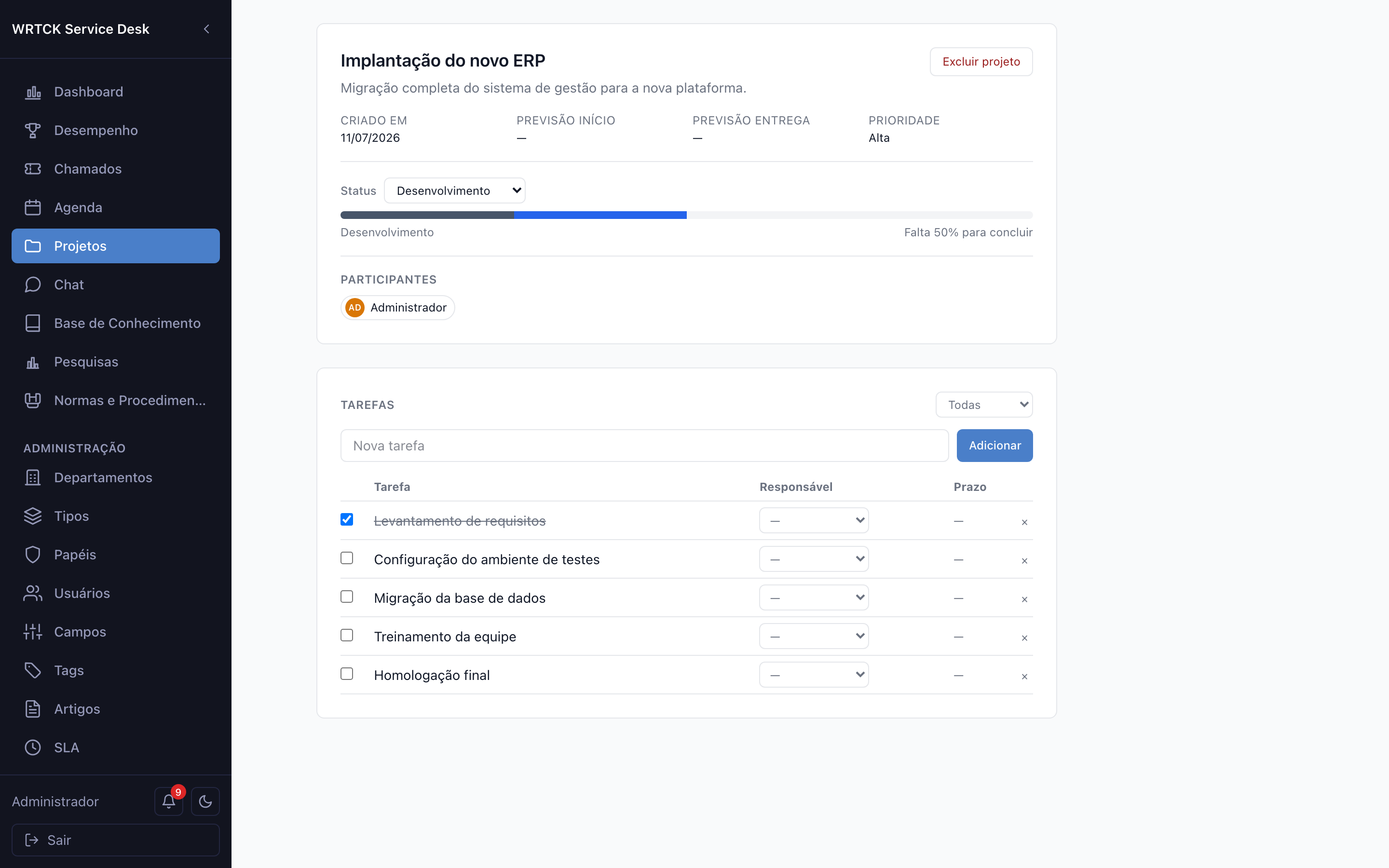This screenshot has height=868, width=1389.
Task: Check Treinamento da equipe task
Action: [347, 635]
